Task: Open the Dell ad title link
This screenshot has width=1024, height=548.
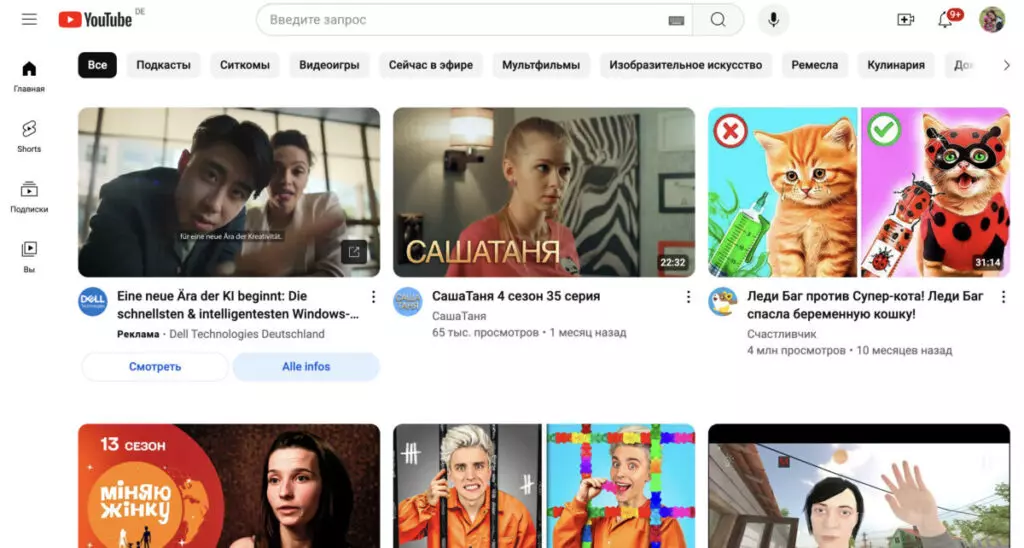Action: 238,305
